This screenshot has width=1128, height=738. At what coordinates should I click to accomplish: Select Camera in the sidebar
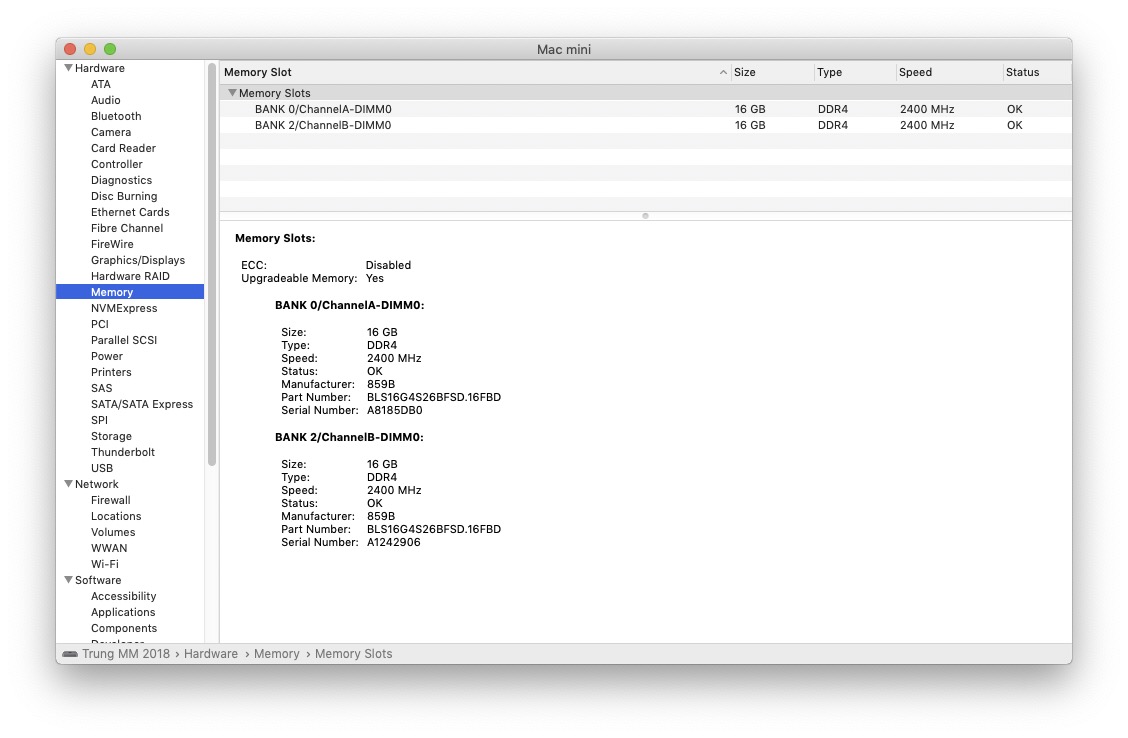pyautogui.click(x=111, y=132)
